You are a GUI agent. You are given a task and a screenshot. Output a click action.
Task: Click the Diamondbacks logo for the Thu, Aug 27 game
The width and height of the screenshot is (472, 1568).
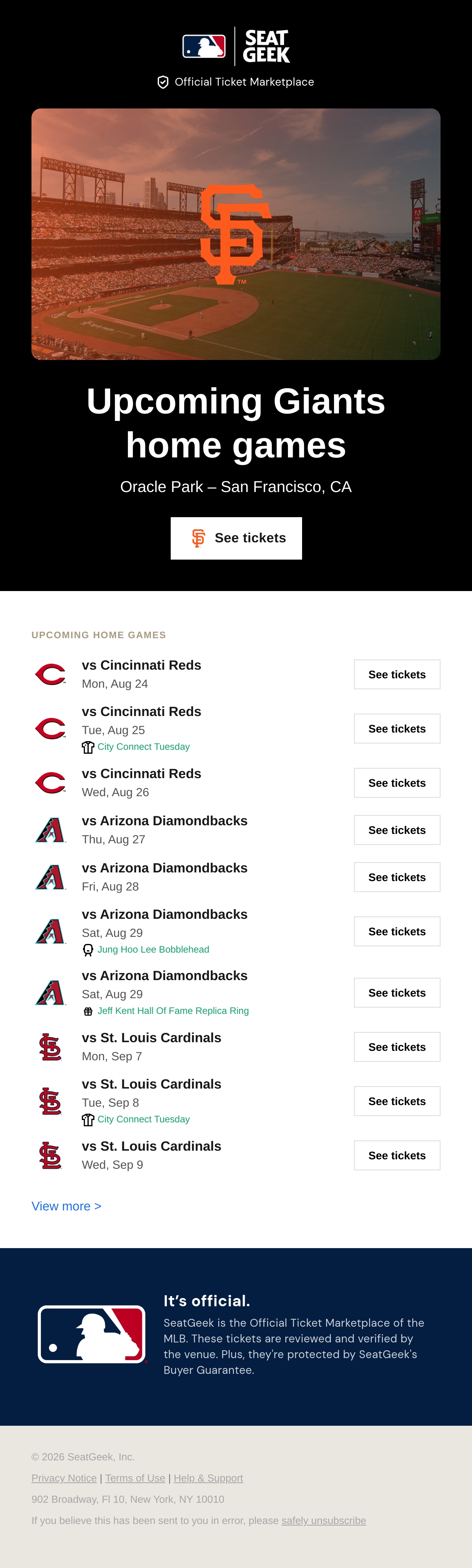pos(51,830)
